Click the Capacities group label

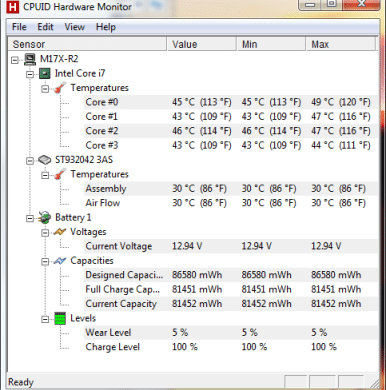pos(92,261)
